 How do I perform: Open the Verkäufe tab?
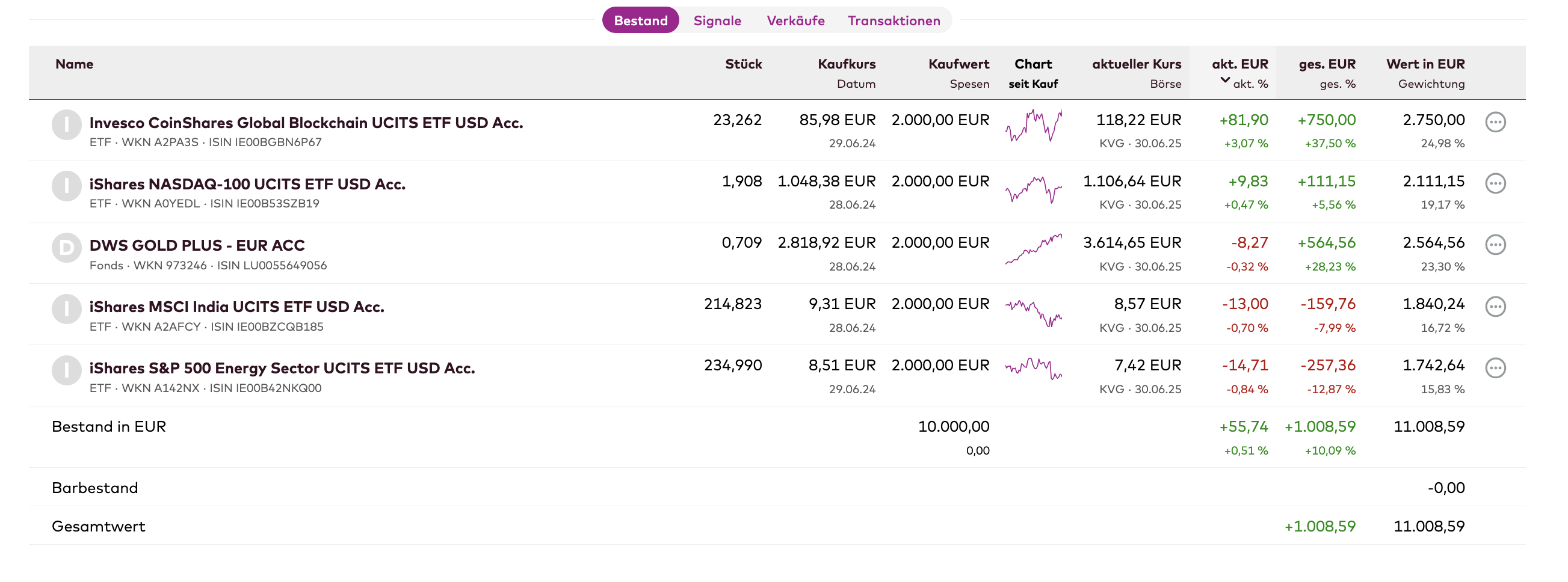click(795, 20)
